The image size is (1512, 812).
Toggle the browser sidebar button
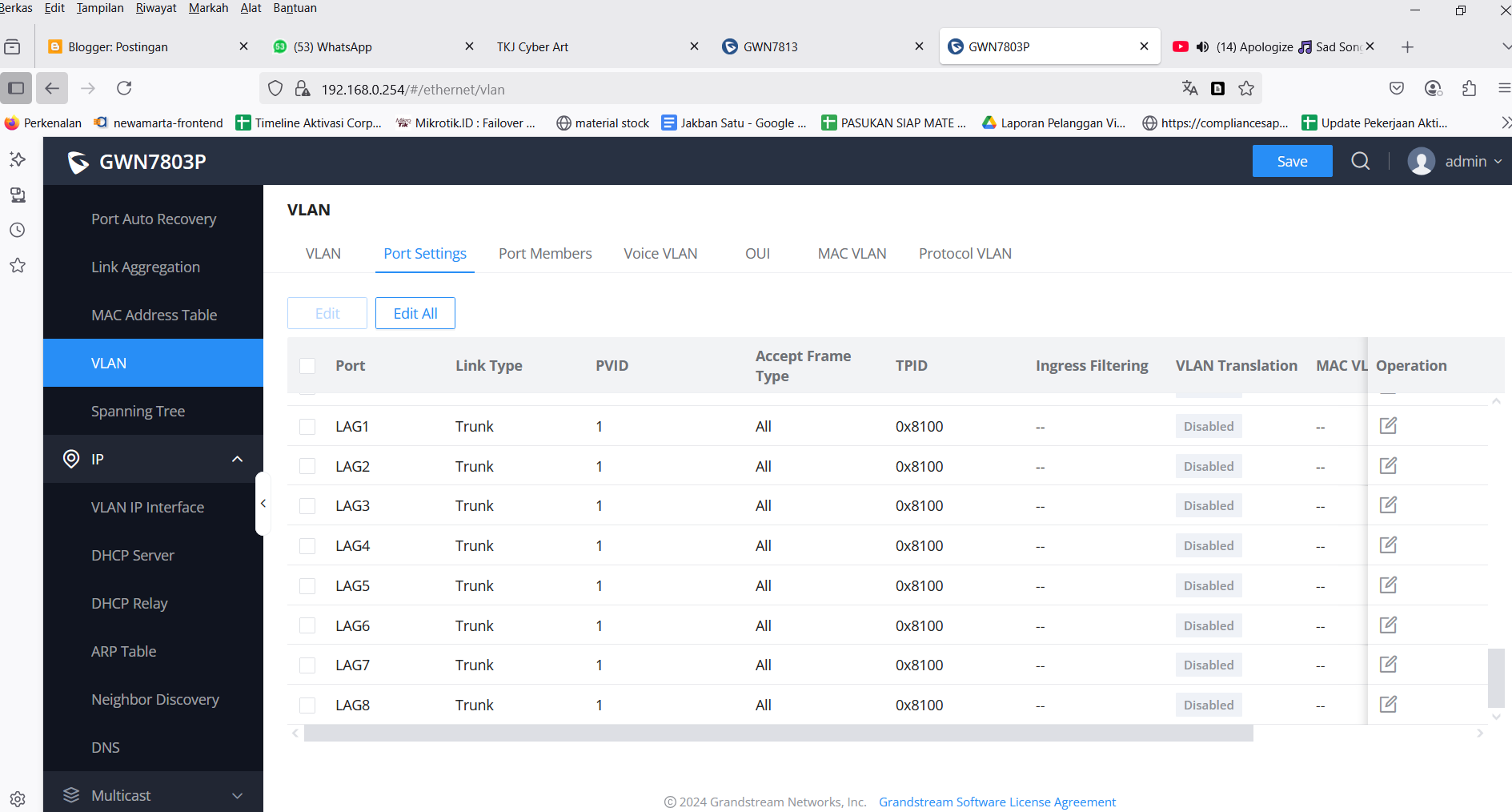click(16, 88)
